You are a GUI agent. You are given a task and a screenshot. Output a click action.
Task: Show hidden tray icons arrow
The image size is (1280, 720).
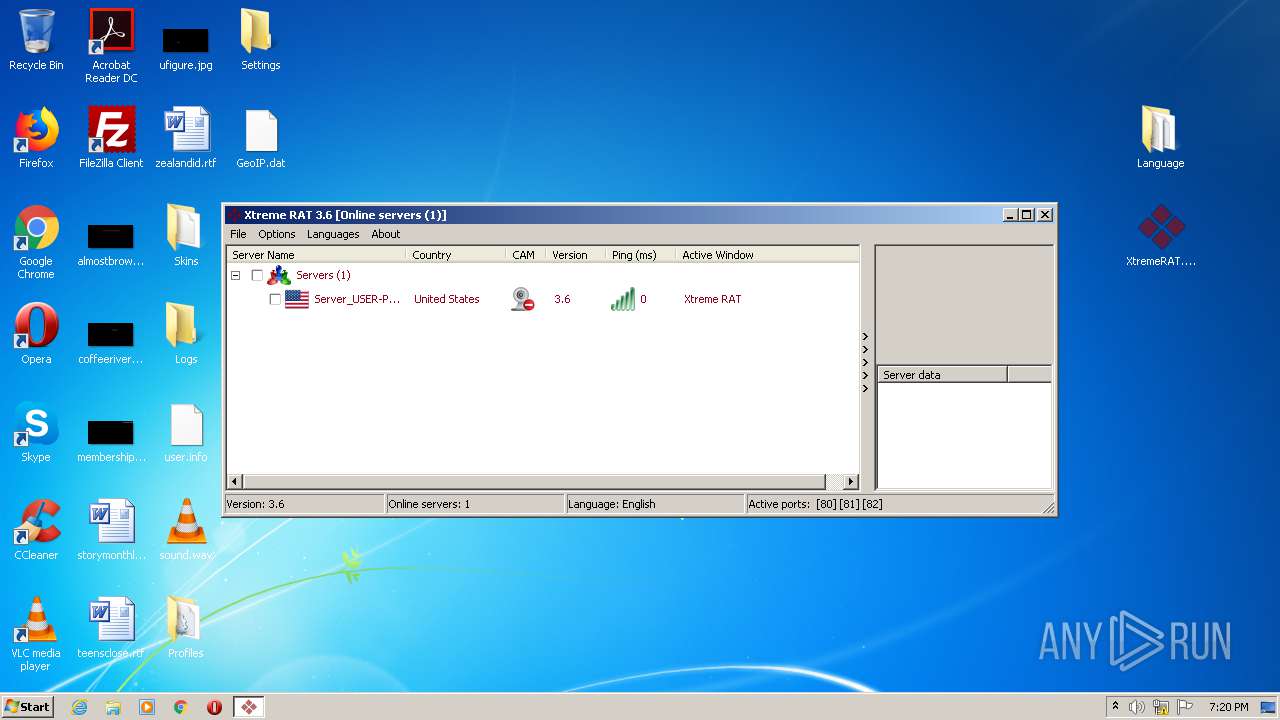(1115, 706)
